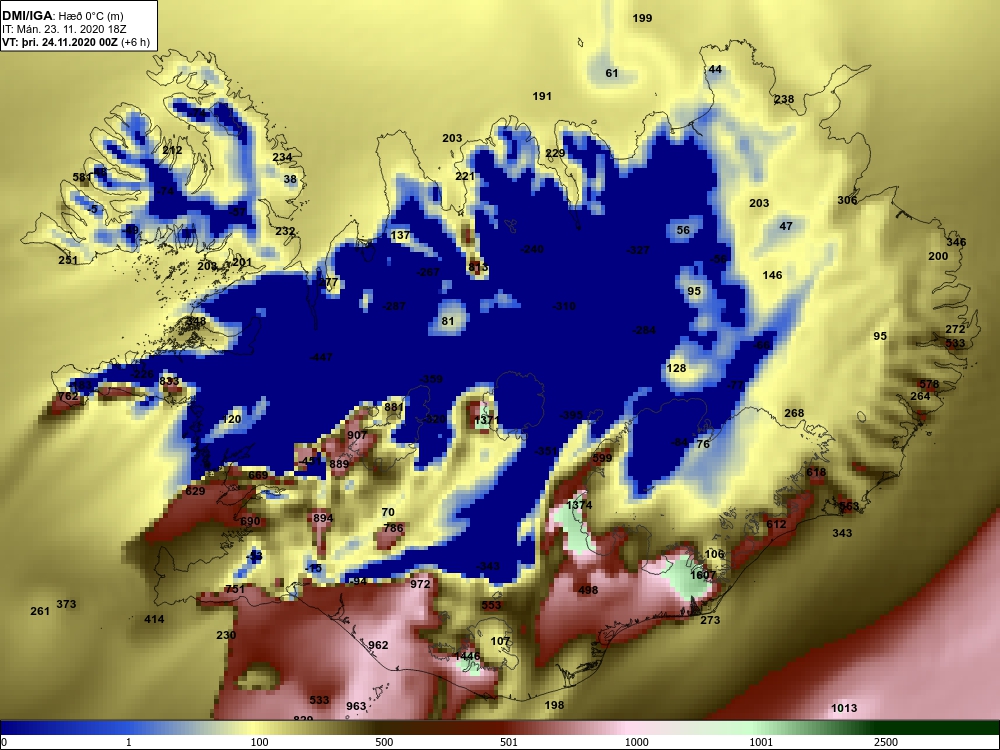The height and width of the screenshot is (750, 1000).
Task: Click the value 230 on the map
Action: (226, 635)
